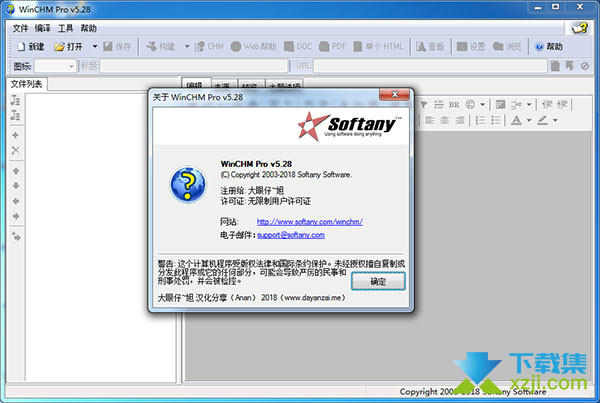Click the help book icon at menu bar right

click(x=580, y=28)
